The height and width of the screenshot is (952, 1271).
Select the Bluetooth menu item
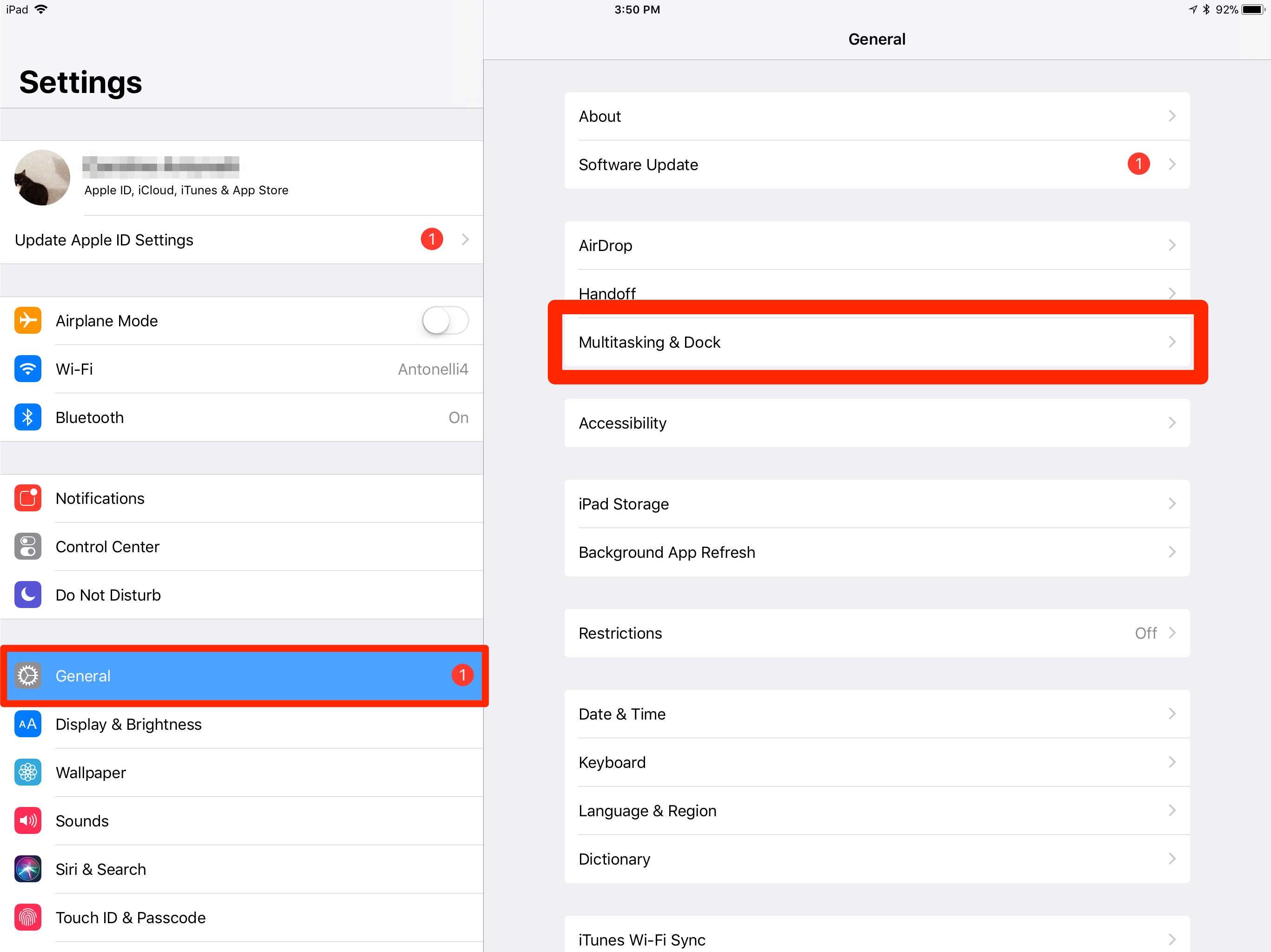click(x=241, y=417)
